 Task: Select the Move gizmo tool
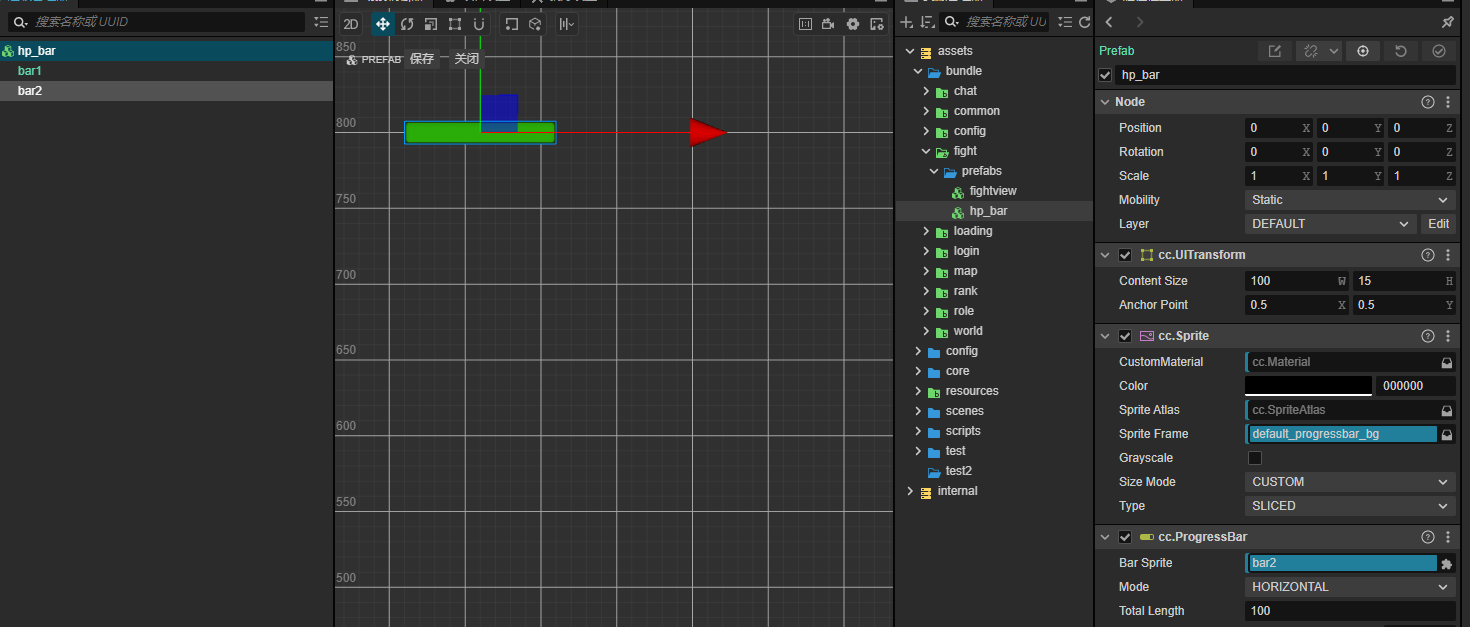point(382,24)
